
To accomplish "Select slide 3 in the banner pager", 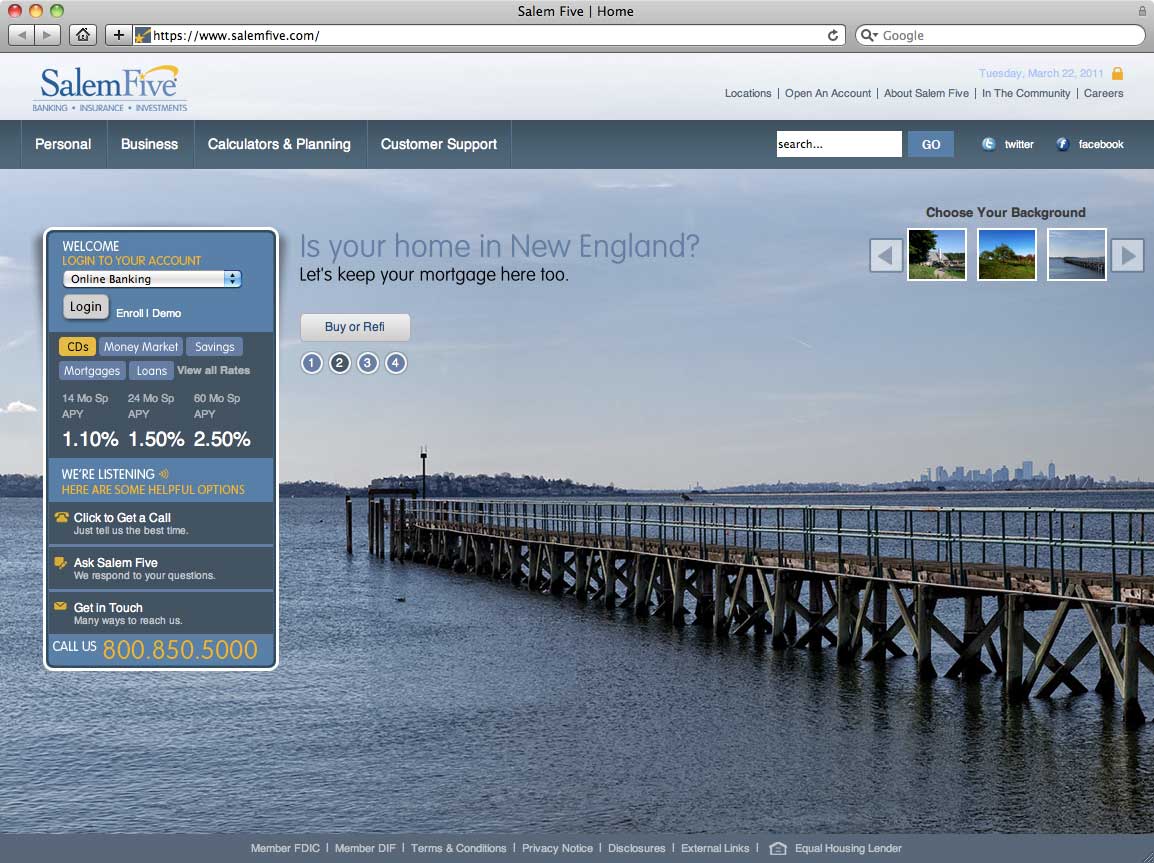I will tap(367, 363).
